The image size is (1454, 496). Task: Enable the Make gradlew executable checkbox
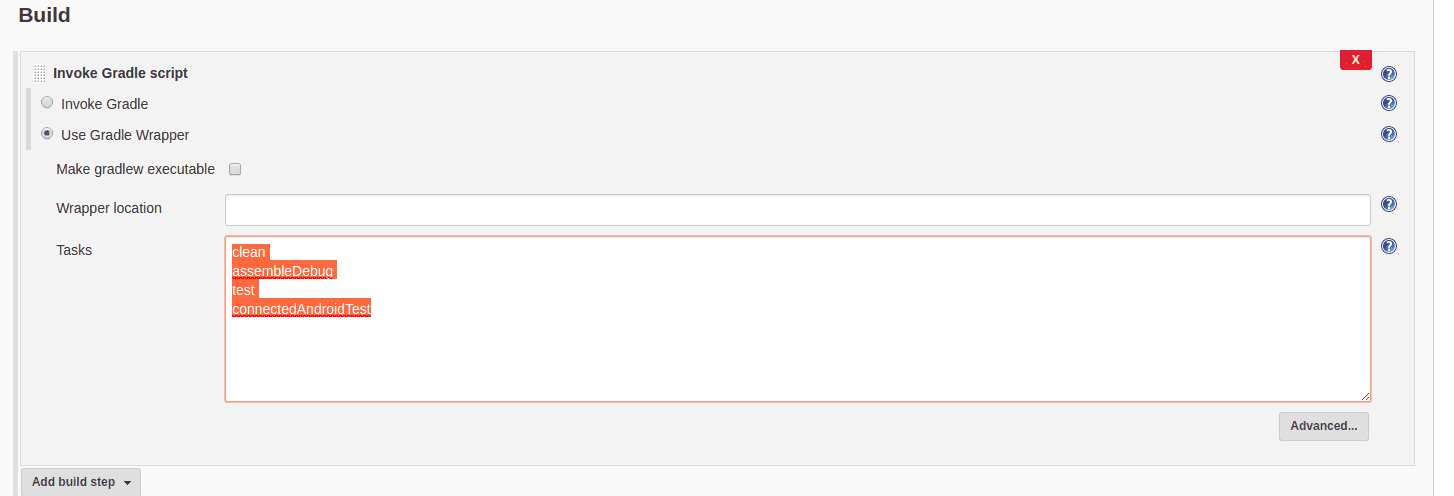(x=235, y=169)
